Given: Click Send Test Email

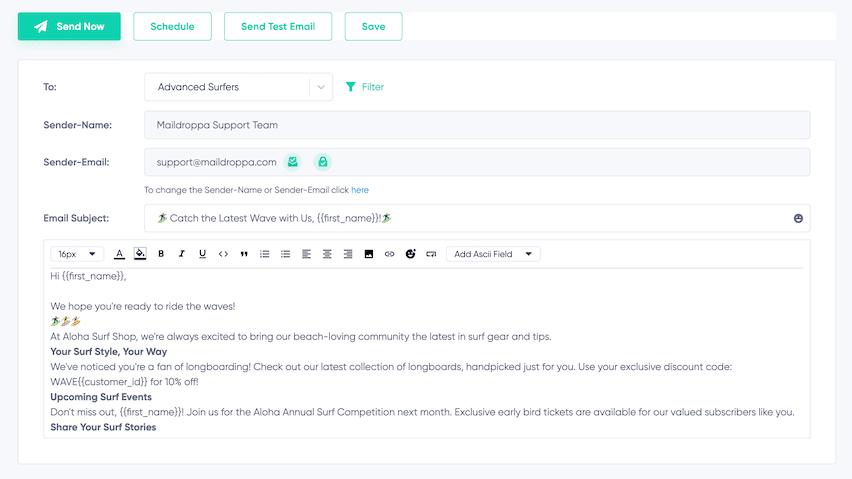Looking at the screenshot, I should [278, 27].
